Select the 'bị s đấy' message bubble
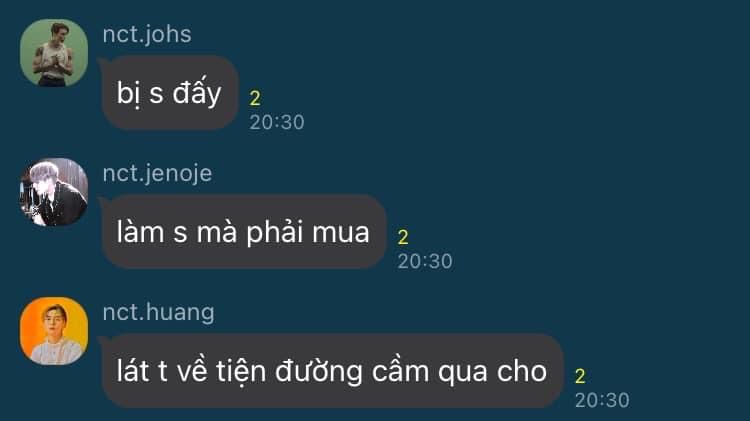The height and width of the screenshot is (421, 750). (x=170, y=92)
